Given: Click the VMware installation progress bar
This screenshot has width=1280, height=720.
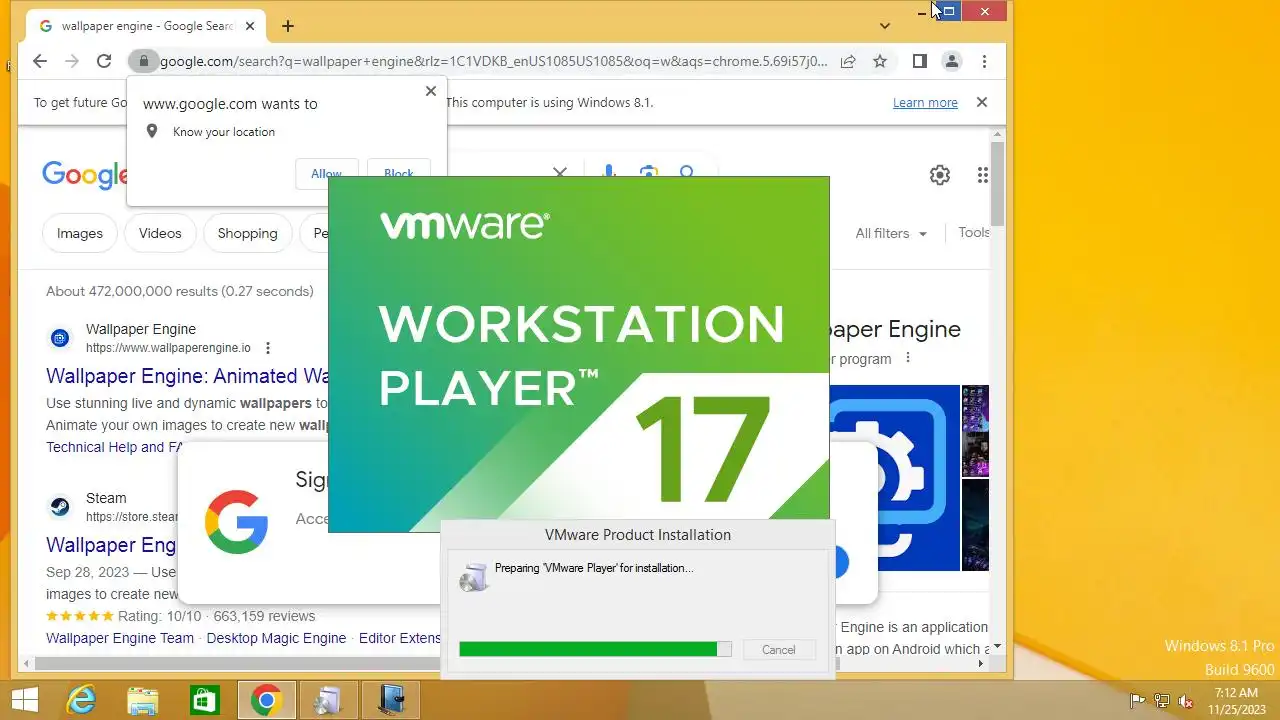Looking at the screenshot, I should pyautogui.click(x=595, y=649).
